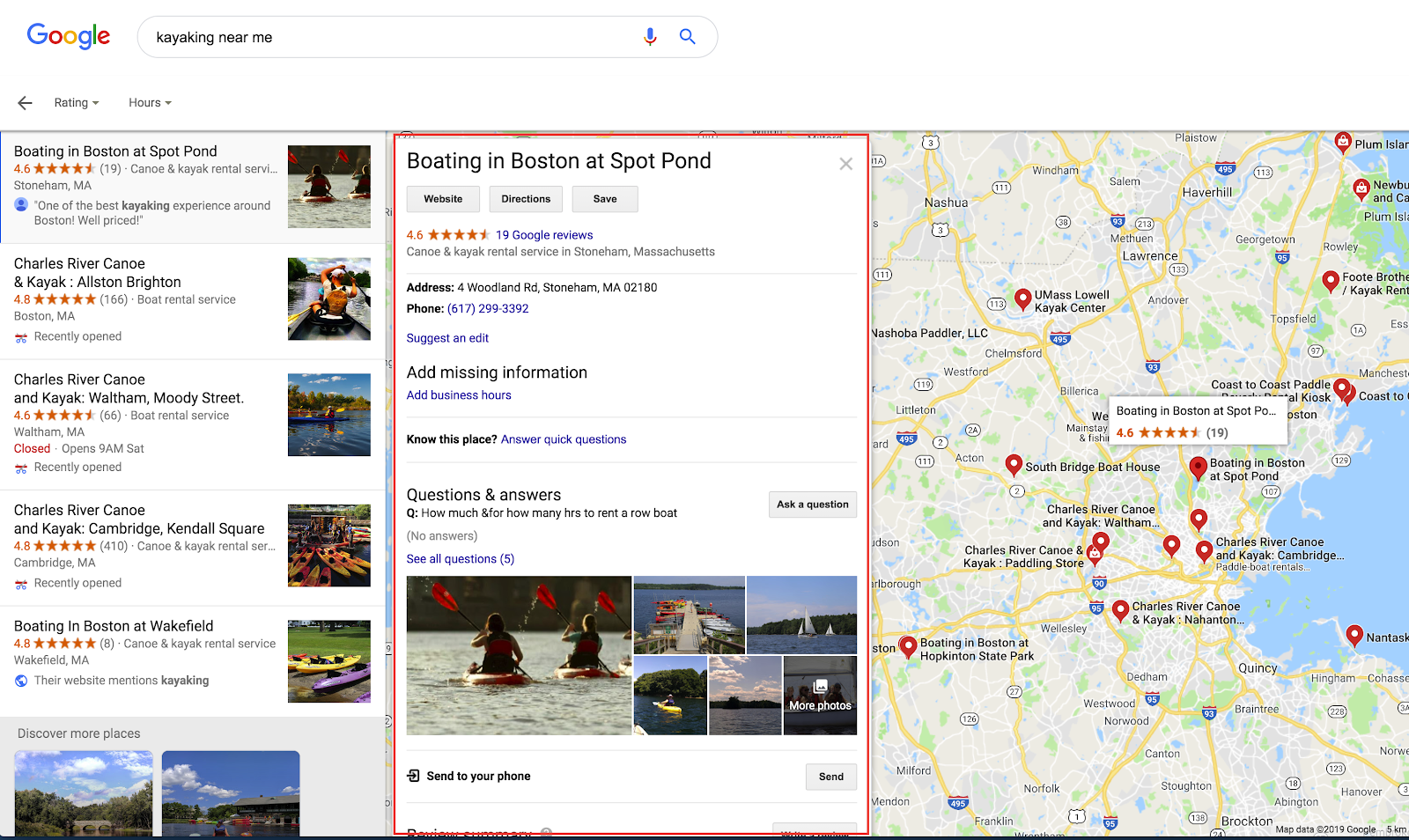Click the Ask a question button
The width and height of the screenshot is (1409, 840).
[x=813, y=505]
